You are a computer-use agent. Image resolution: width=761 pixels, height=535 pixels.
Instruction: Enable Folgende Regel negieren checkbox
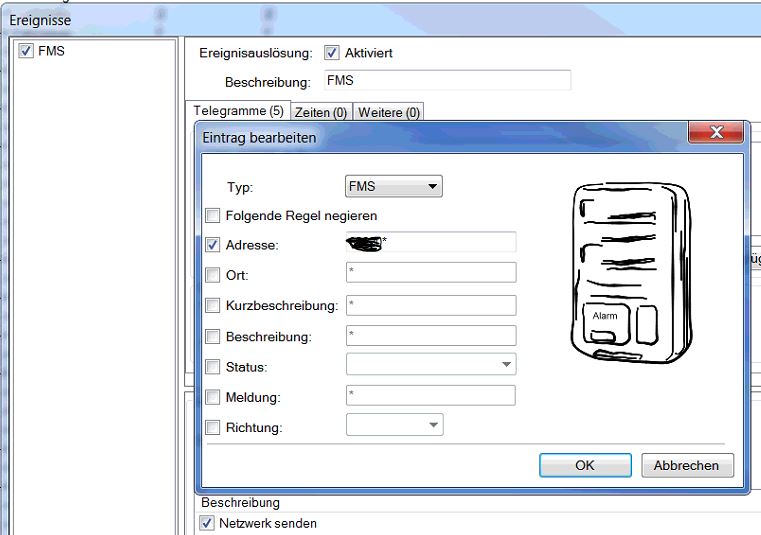pyautogui.click(x=212, y=215)
